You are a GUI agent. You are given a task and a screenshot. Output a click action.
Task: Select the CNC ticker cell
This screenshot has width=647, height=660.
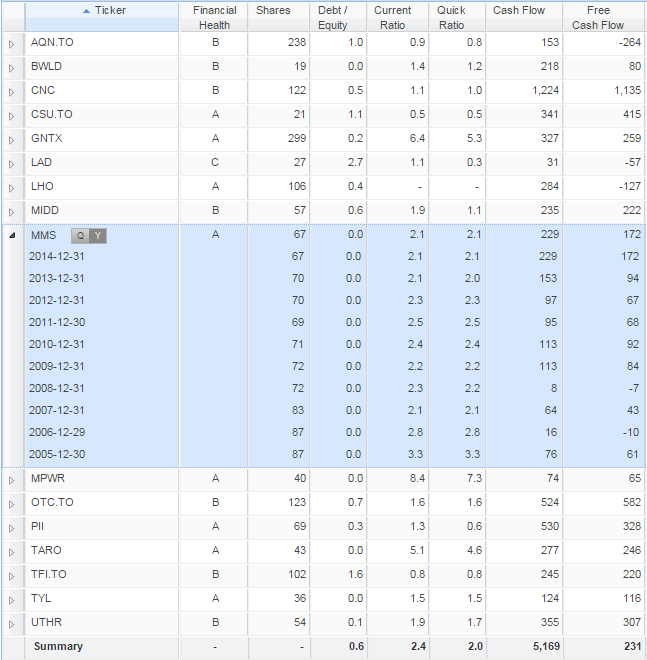point(102,90)
